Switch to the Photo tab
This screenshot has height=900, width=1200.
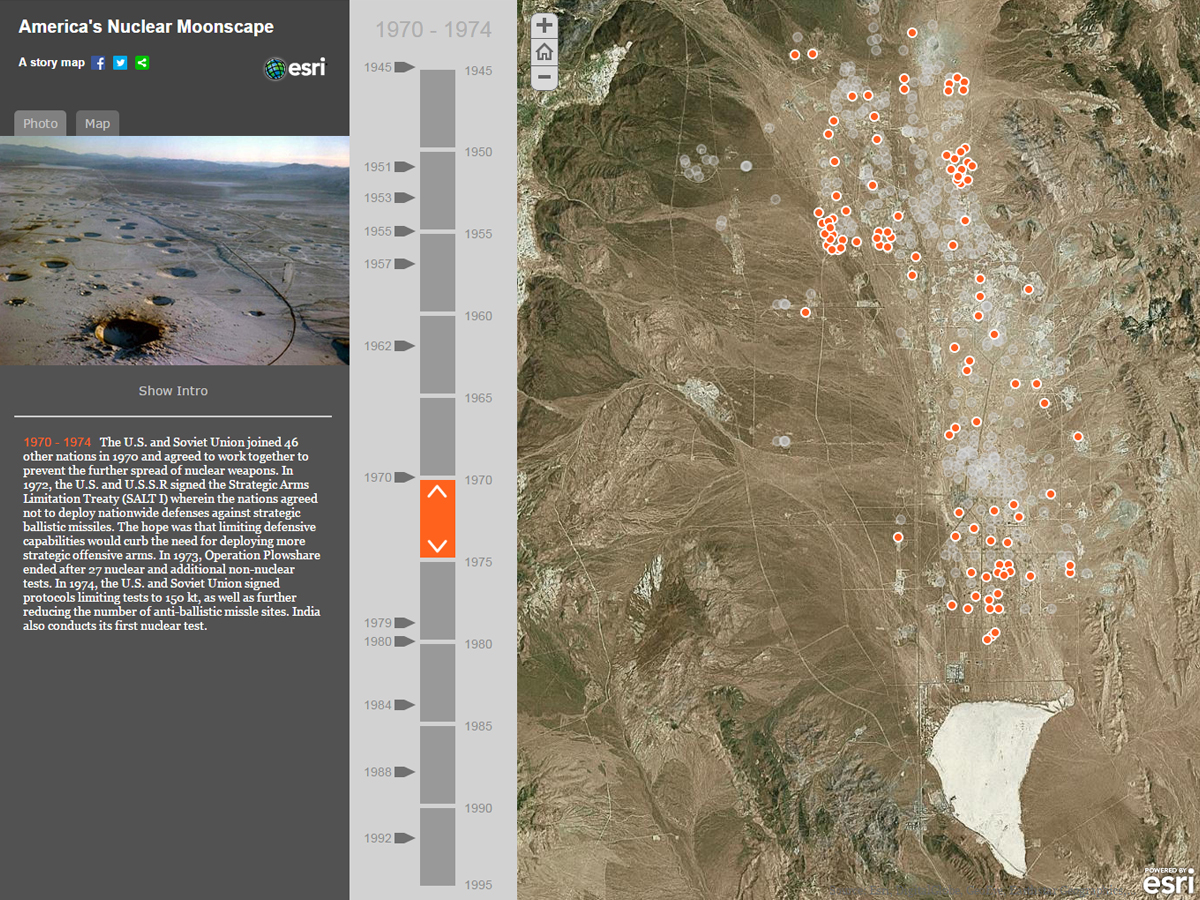40,123
